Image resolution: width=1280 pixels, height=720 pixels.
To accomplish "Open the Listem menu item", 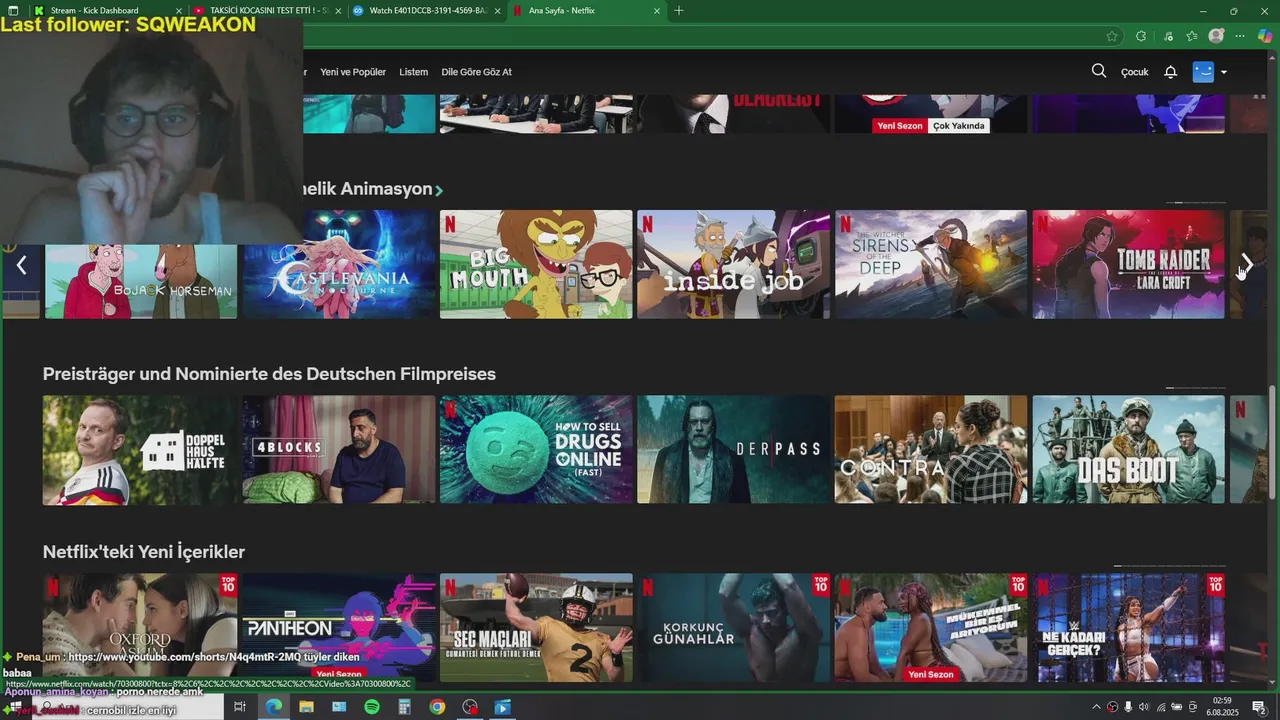I will point(413,72).
